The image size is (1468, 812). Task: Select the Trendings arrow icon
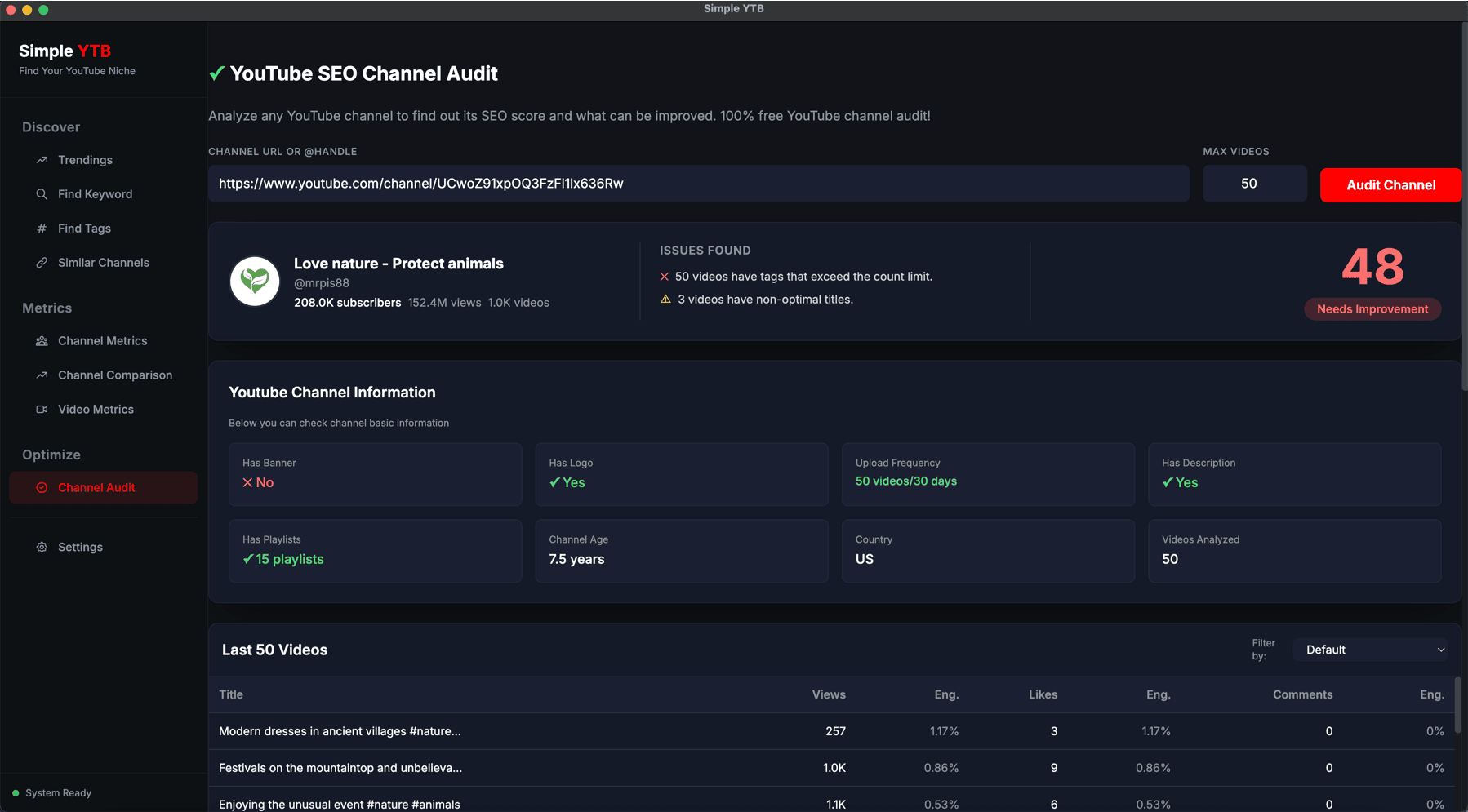click(41, 159)
